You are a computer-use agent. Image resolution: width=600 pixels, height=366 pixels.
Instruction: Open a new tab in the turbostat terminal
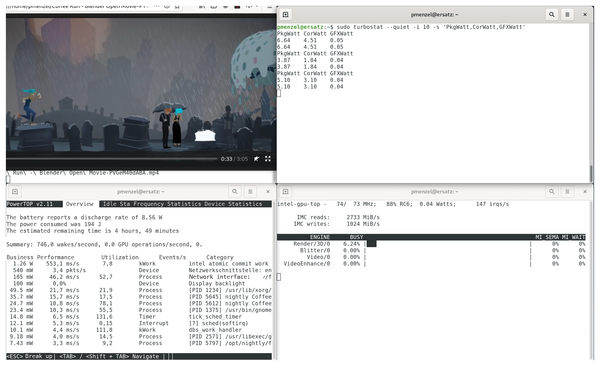(x=285, y=15)
